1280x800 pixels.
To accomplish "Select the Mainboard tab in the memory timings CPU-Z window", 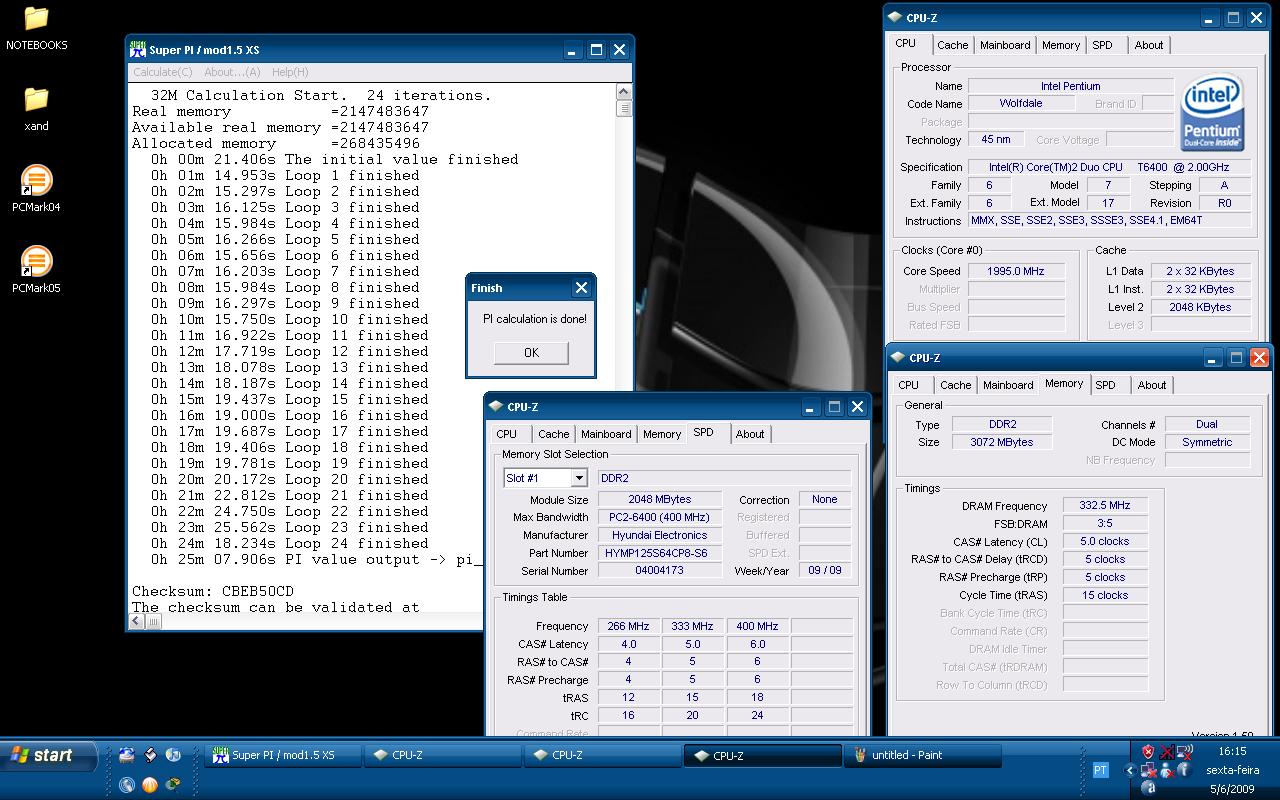I will click(x=1008, y=385).
